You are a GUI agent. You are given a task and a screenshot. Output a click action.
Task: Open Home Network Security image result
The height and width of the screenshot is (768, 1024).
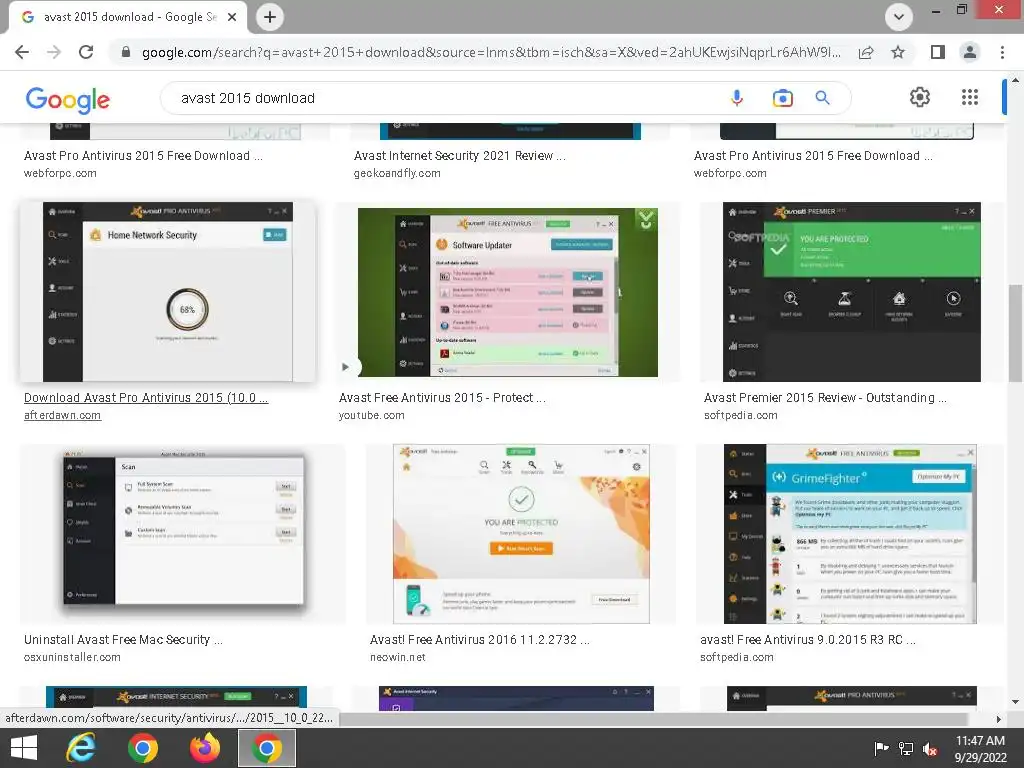(x=168, y=292)
